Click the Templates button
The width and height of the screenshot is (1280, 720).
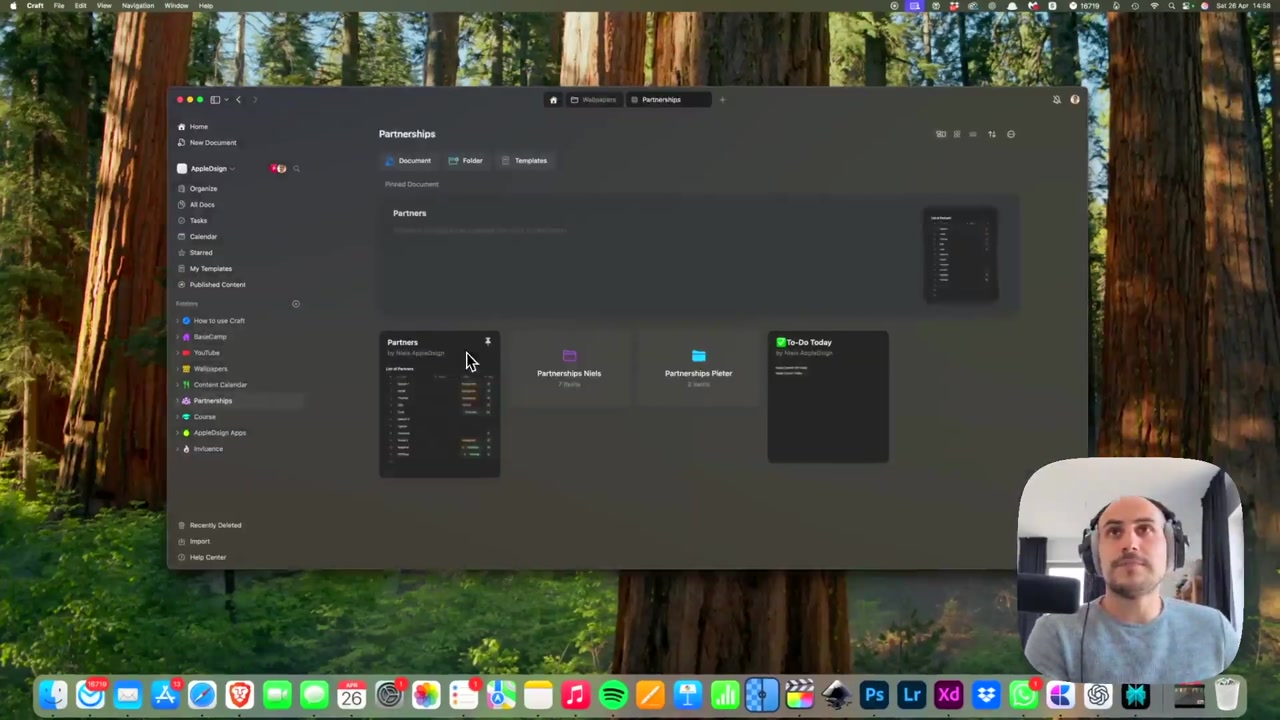[x=525, y=161]
